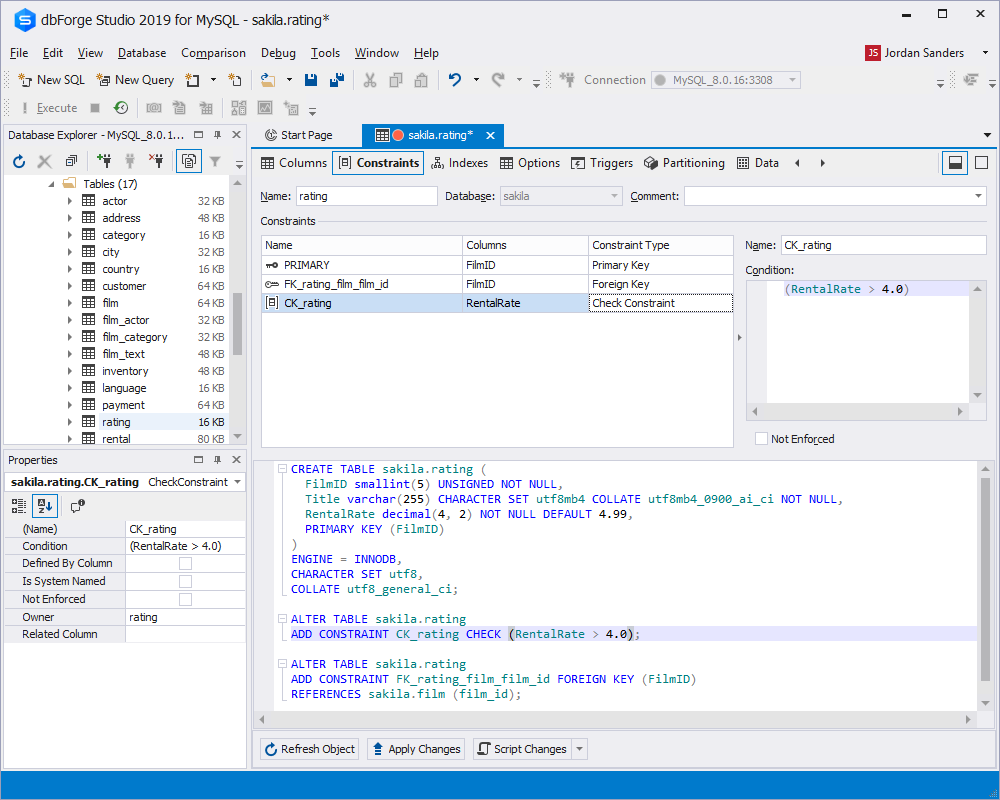Viewport: 1000px width, 800px height.
Task: Open the Query History clock icon
Action: pyautogui.click(x=121, y=108)
